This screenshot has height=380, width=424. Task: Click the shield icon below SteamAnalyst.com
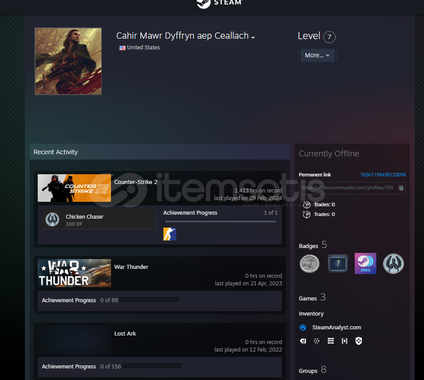point(358,341)
